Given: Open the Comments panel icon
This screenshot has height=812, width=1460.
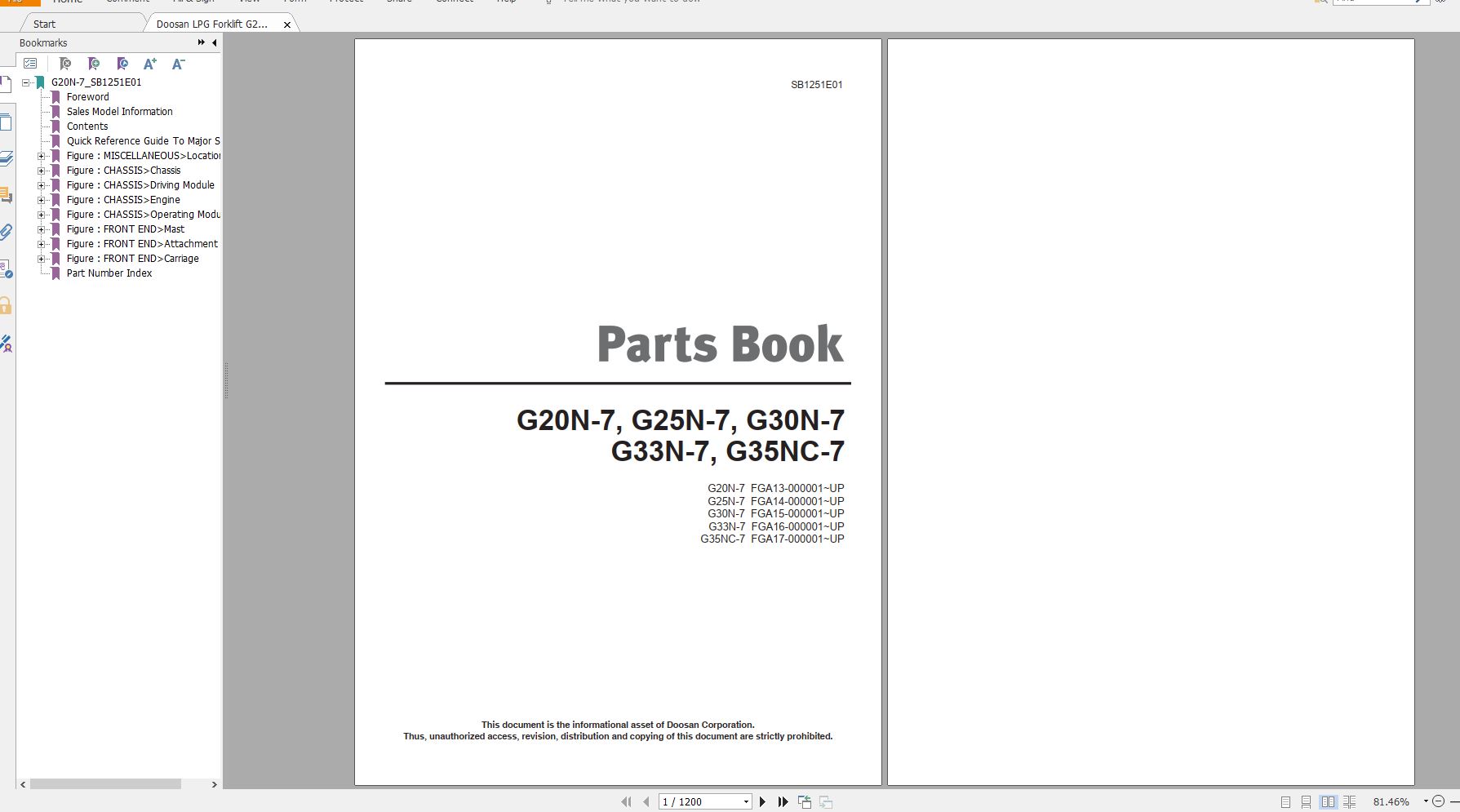Looking at the screenshot, I should point(8,194).
